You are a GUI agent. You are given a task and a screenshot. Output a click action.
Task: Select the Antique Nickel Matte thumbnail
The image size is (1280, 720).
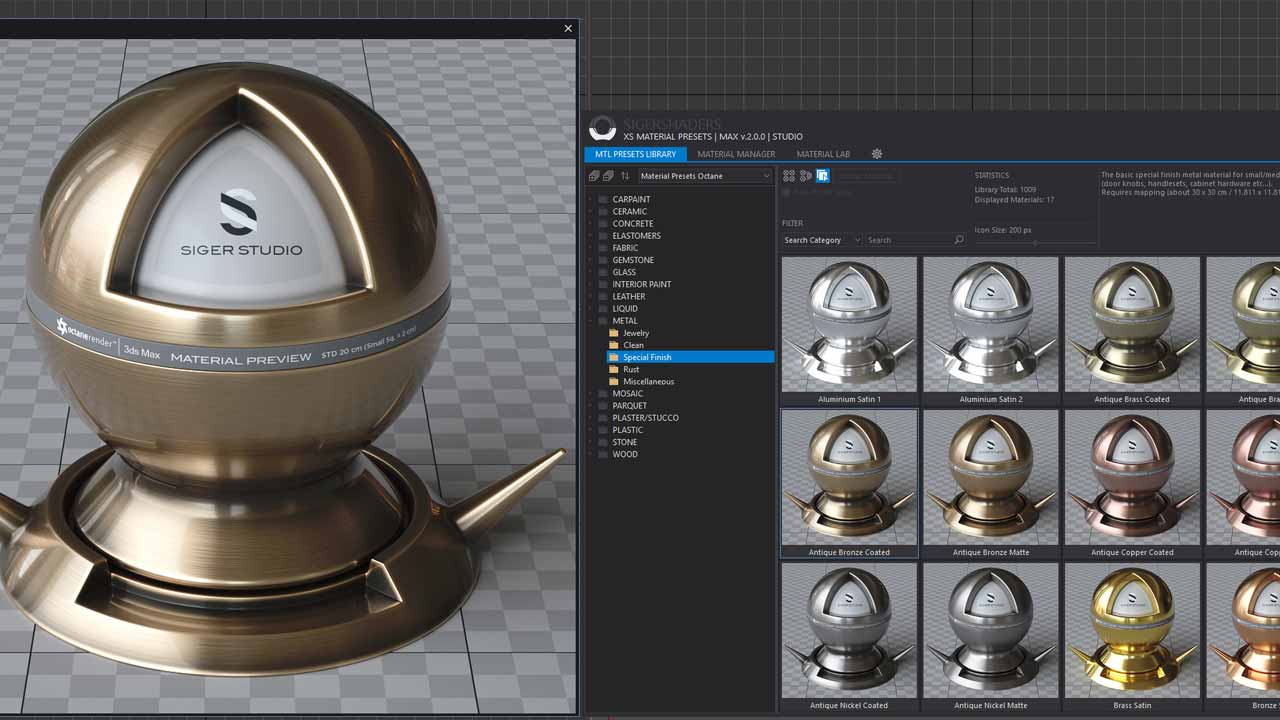[x=991, y=630]
